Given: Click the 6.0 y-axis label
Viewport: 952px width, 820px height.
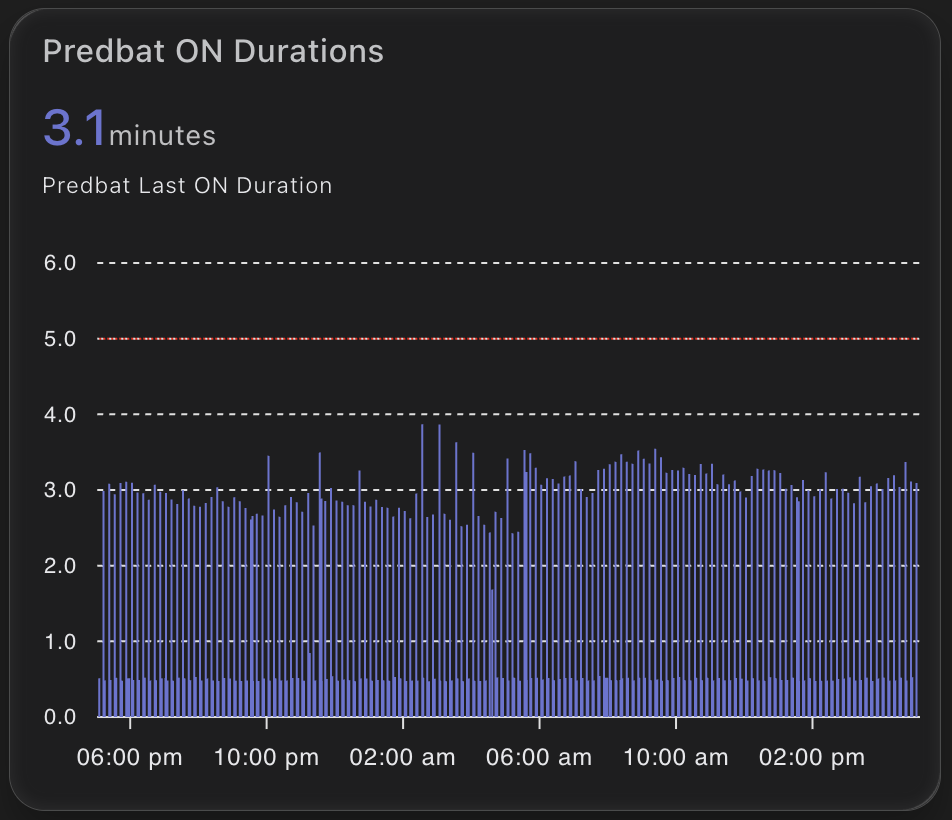Looking at the screenshot, I should click(60, 263).
